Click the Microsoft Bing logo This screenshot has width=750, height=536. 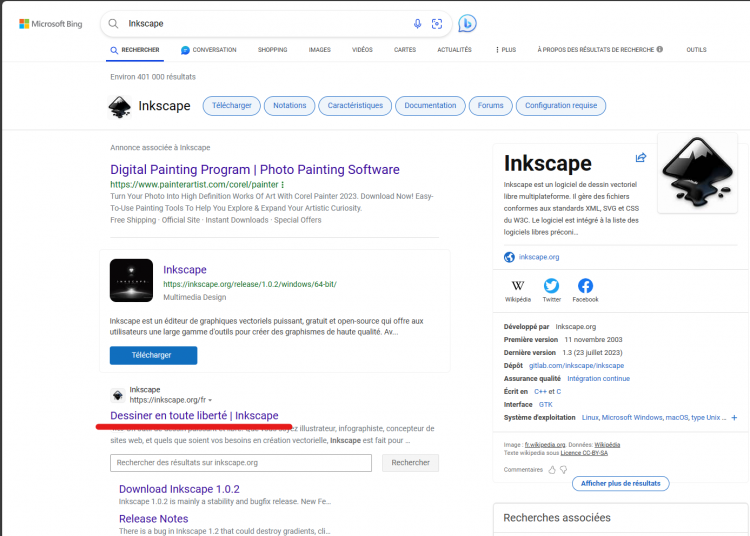(50, 24)
